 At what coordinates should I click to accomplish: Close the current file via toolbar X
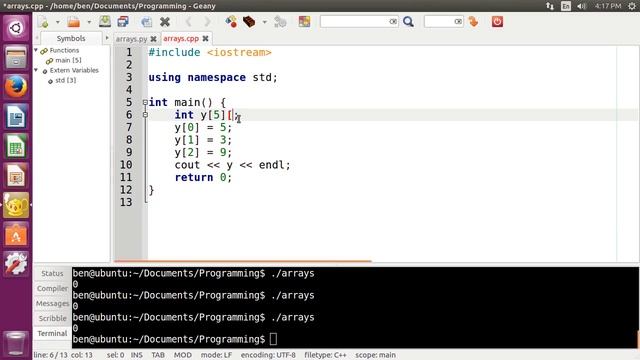click(165, 22)
